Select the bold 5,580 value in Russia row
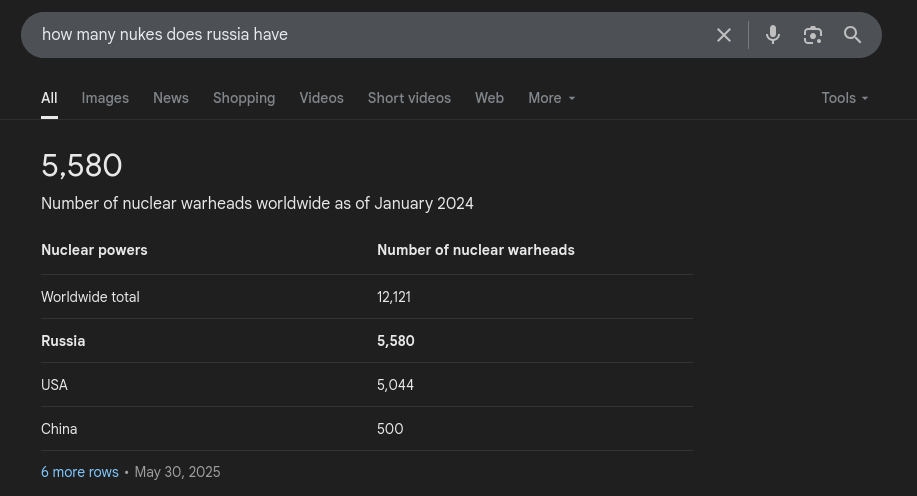 point(395,341)
